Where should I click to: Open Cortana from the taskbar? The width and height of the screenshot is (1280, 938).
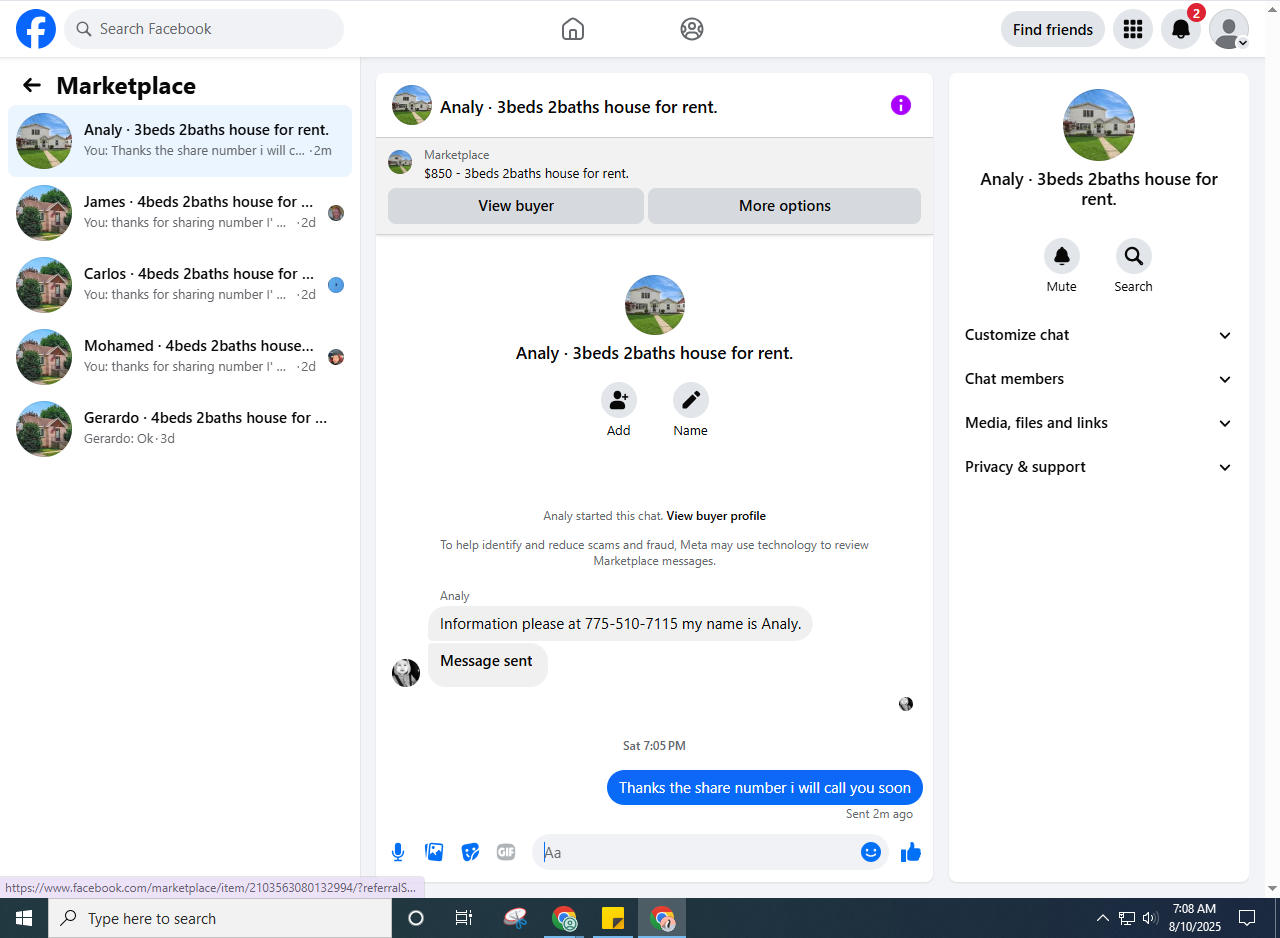pyautogui.click(x=416, y=918)
